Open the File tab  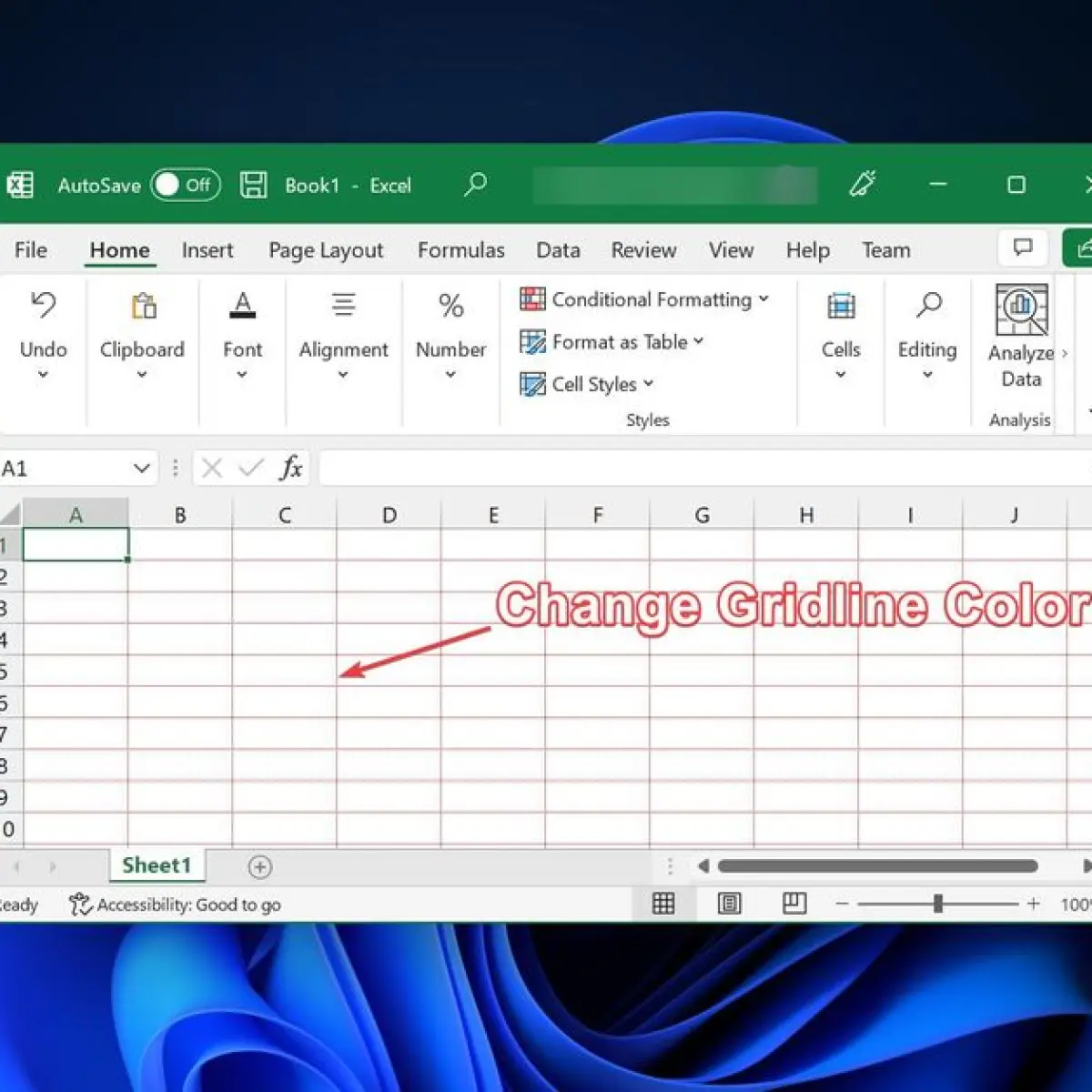(x=30, y=250)
